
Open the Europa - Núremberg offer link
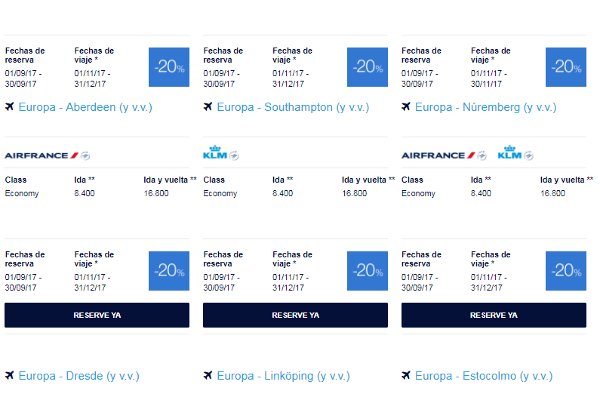(486, 107)
